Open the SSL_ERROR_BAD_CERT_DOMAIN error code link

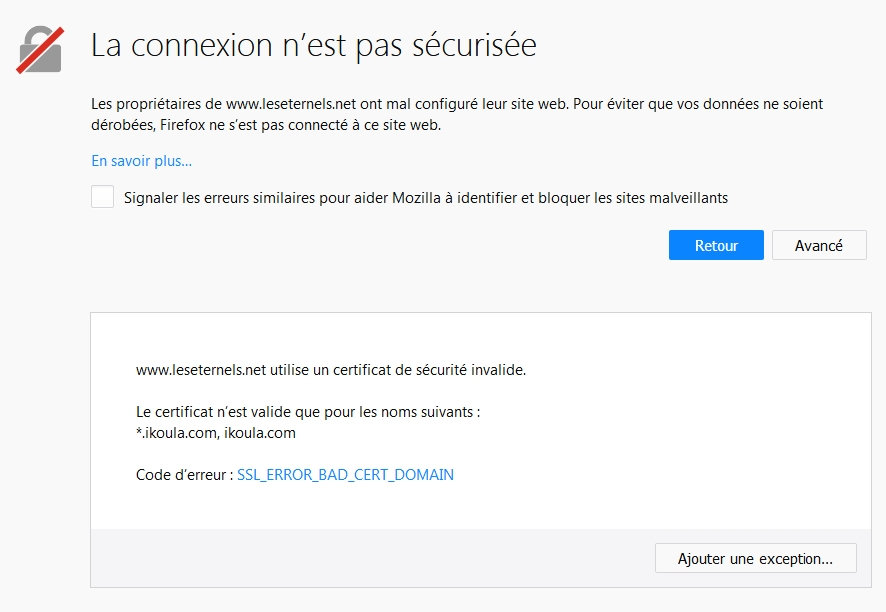coord(345,474)
